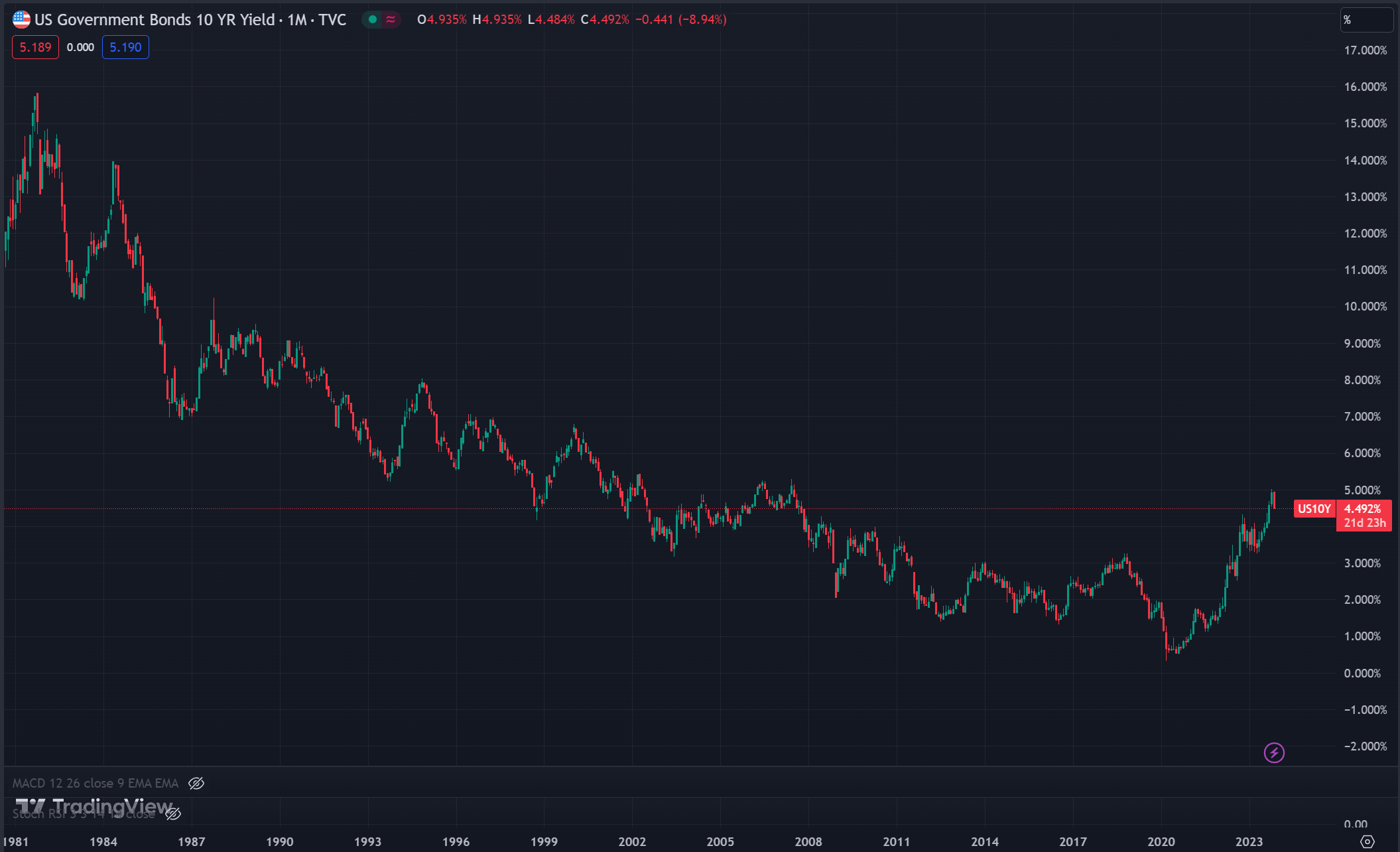
Task: Toggle visibility of the MACD indicator
Action: click(x=196, y=783)
